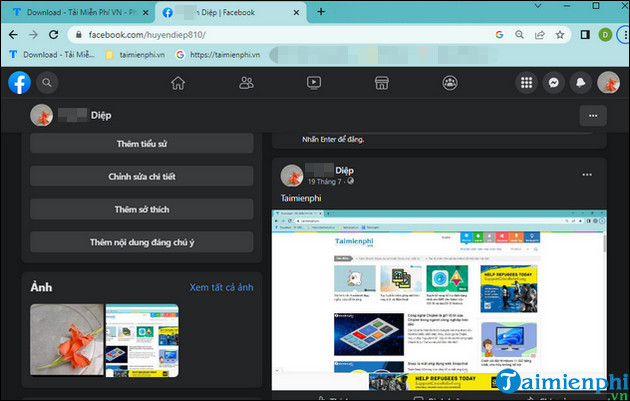Open the Watch video icon

[314, 83]
